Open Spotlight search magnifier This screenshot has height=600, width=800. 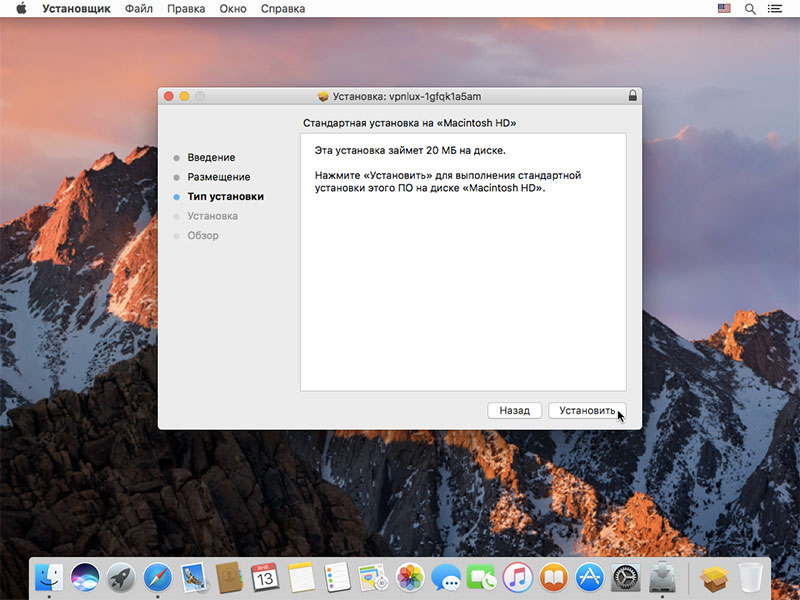point(750,9)
